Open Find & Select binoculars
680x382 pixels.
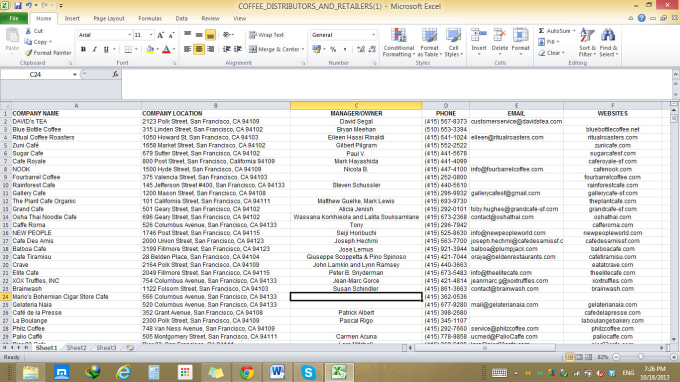[608, 42]
